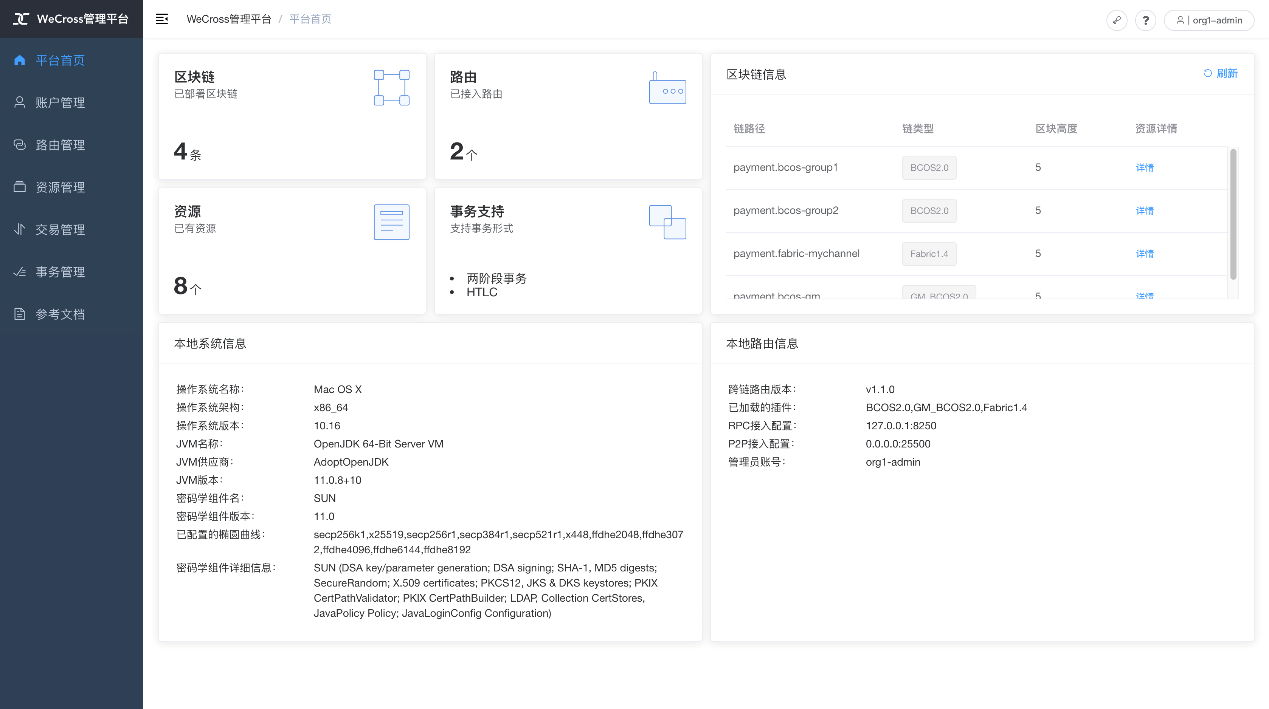The height and width of the screenshot is (709, 1269).
Task: Click the 4条 blockchain count
Action: (188, 152)
